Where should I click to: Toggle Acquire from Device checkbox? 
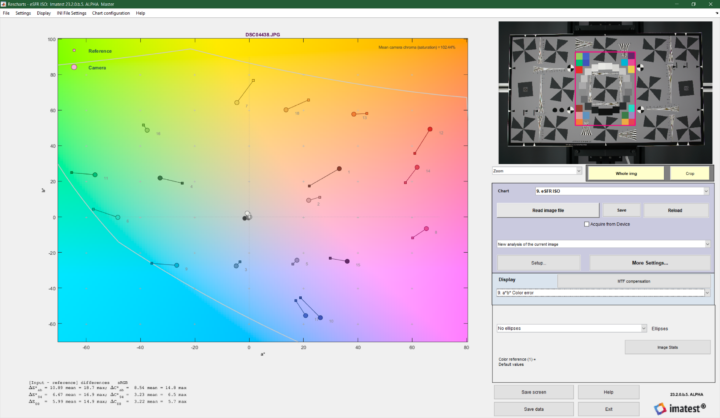586,224
